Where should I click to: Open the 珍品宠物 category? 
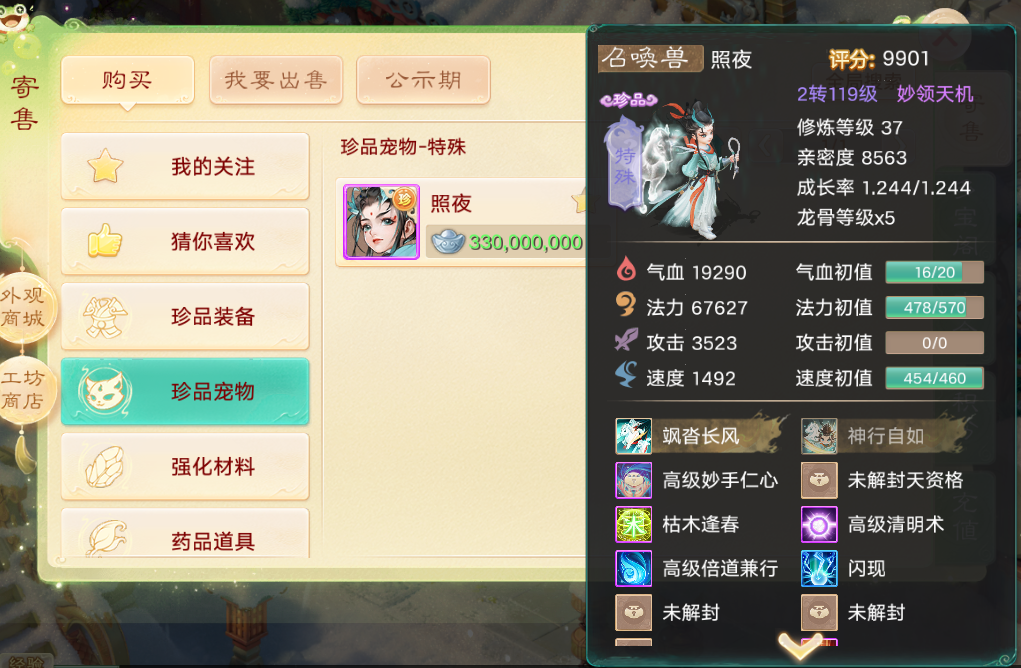185,391
